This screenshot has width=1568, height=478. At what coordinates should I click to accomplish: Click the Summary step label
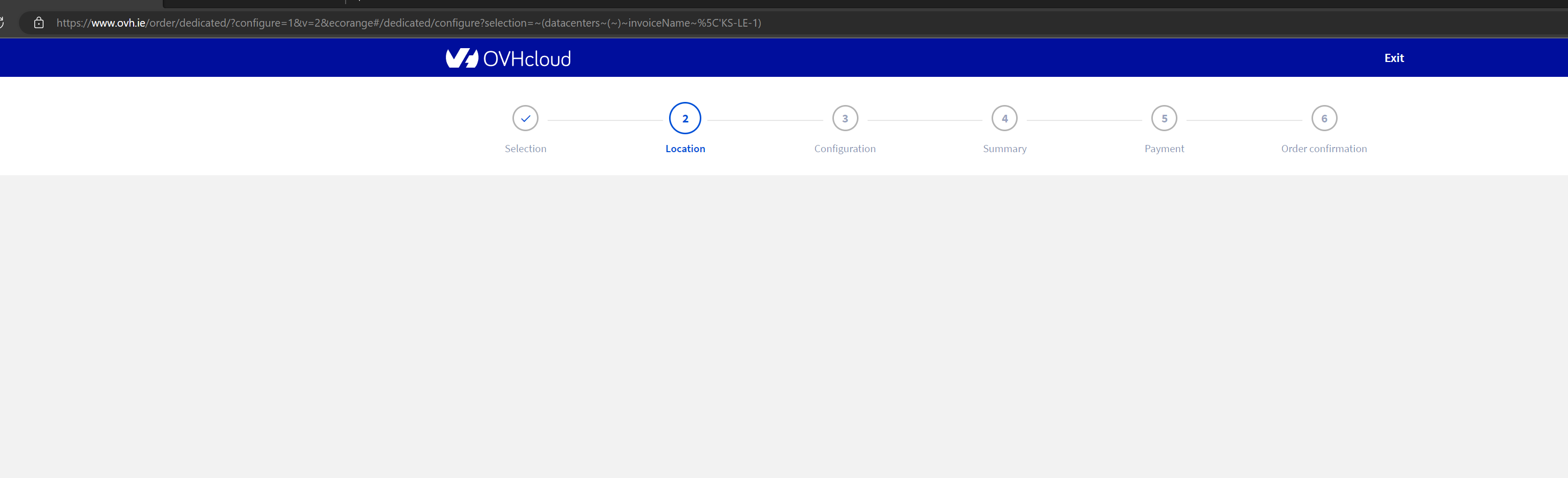1004,149
